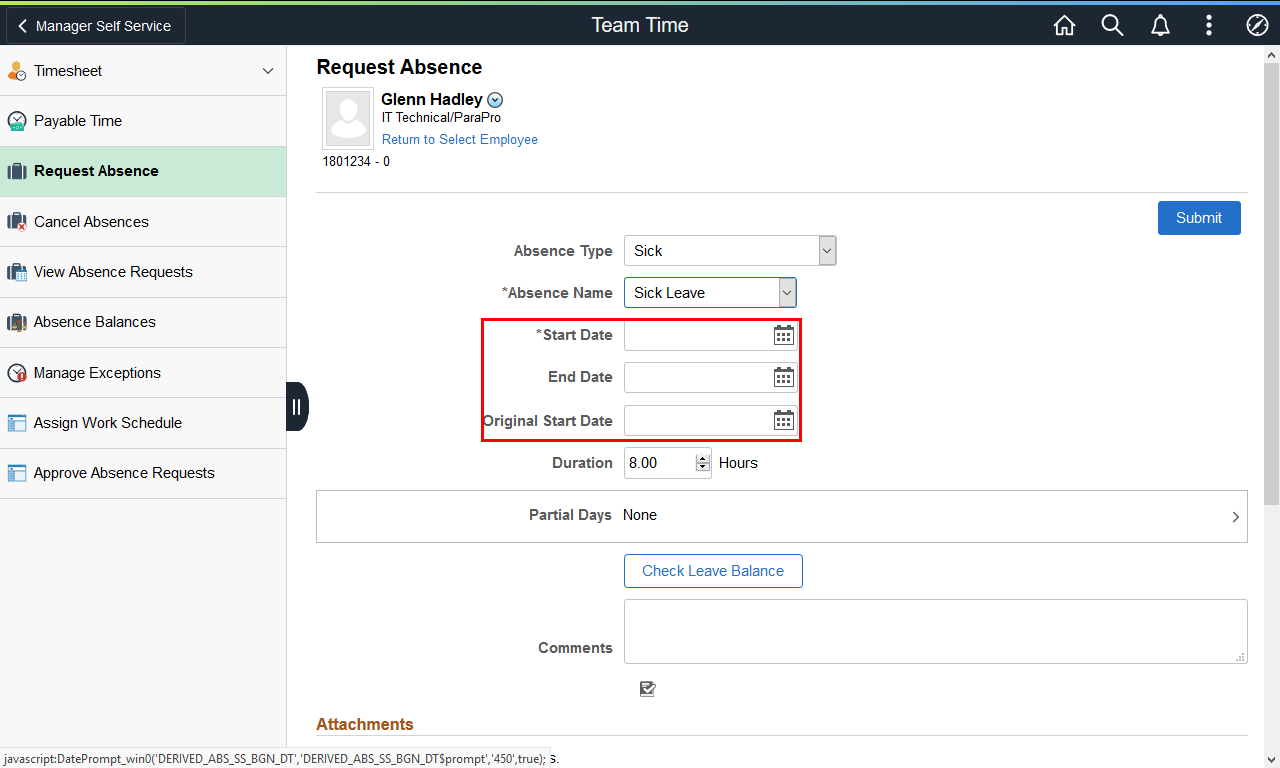This screenshot has width=1280, height=768.
Task: Click the Request Absence suitcase icon
Action: [17, 171]
